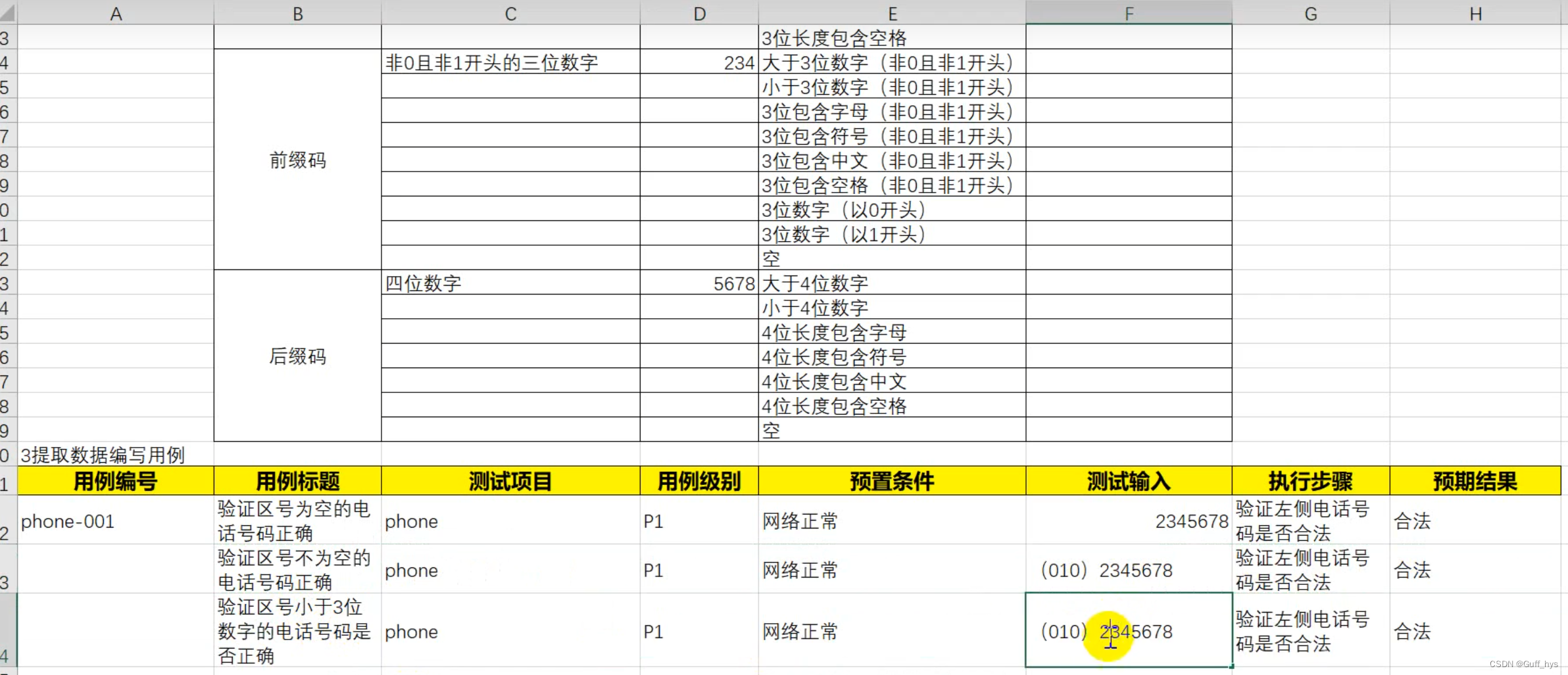
Task: Click 'P1' in the 验证区号小于3位 row
Action: pyautogui.click(x=699, y=630)
